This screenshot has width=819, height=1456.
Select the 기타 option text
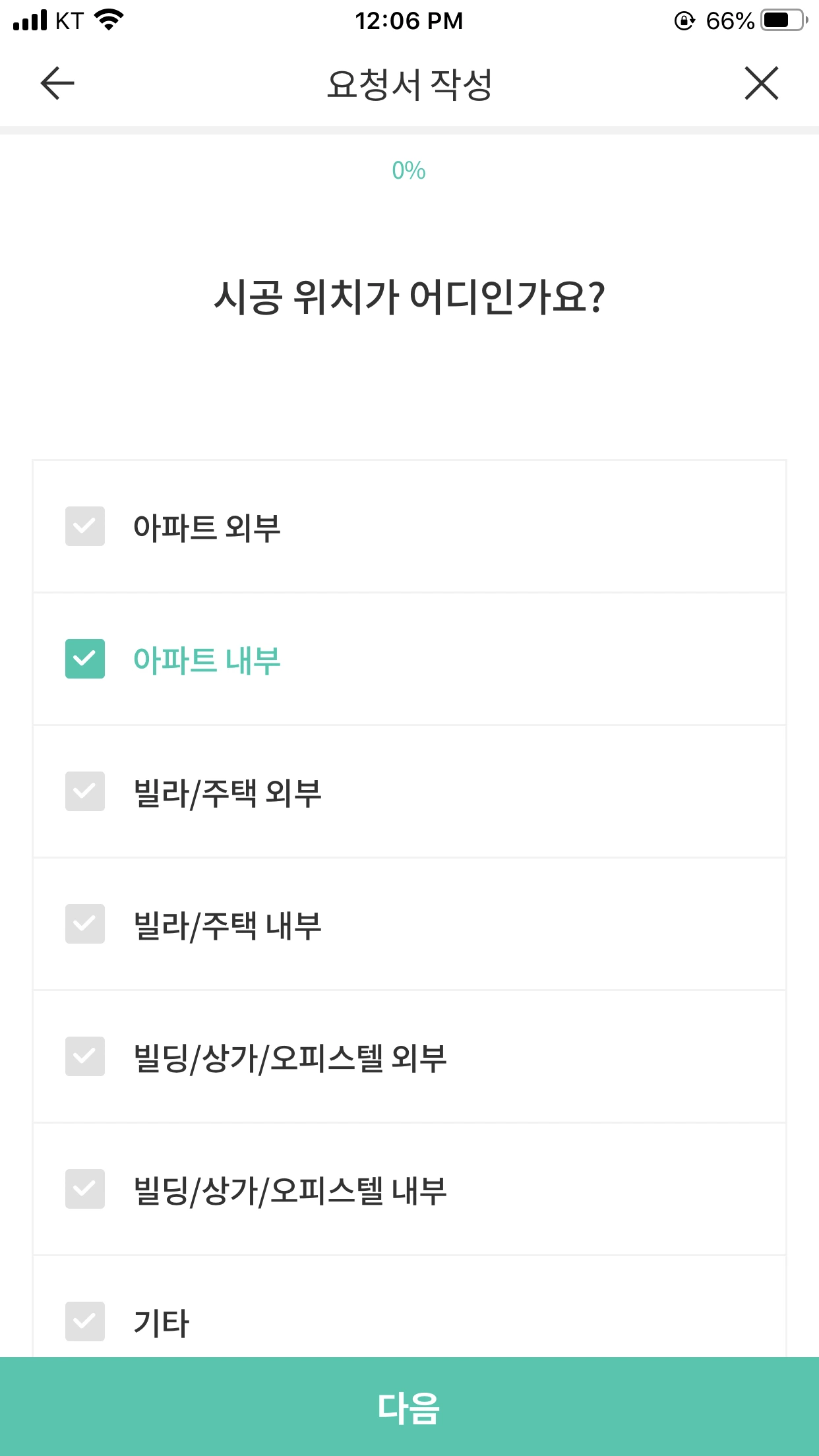[162, 1323]
